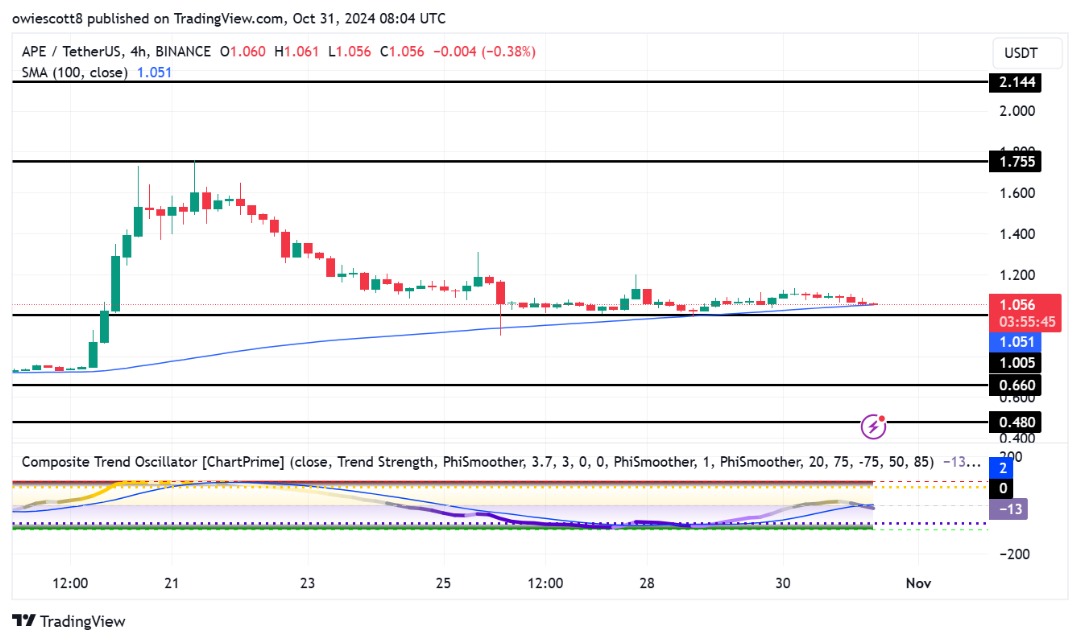The width and height of the screenshot is (1080, 642).
Task: Select the 1.755 horizontal resistance line
Action: click(x=500, y=161)
